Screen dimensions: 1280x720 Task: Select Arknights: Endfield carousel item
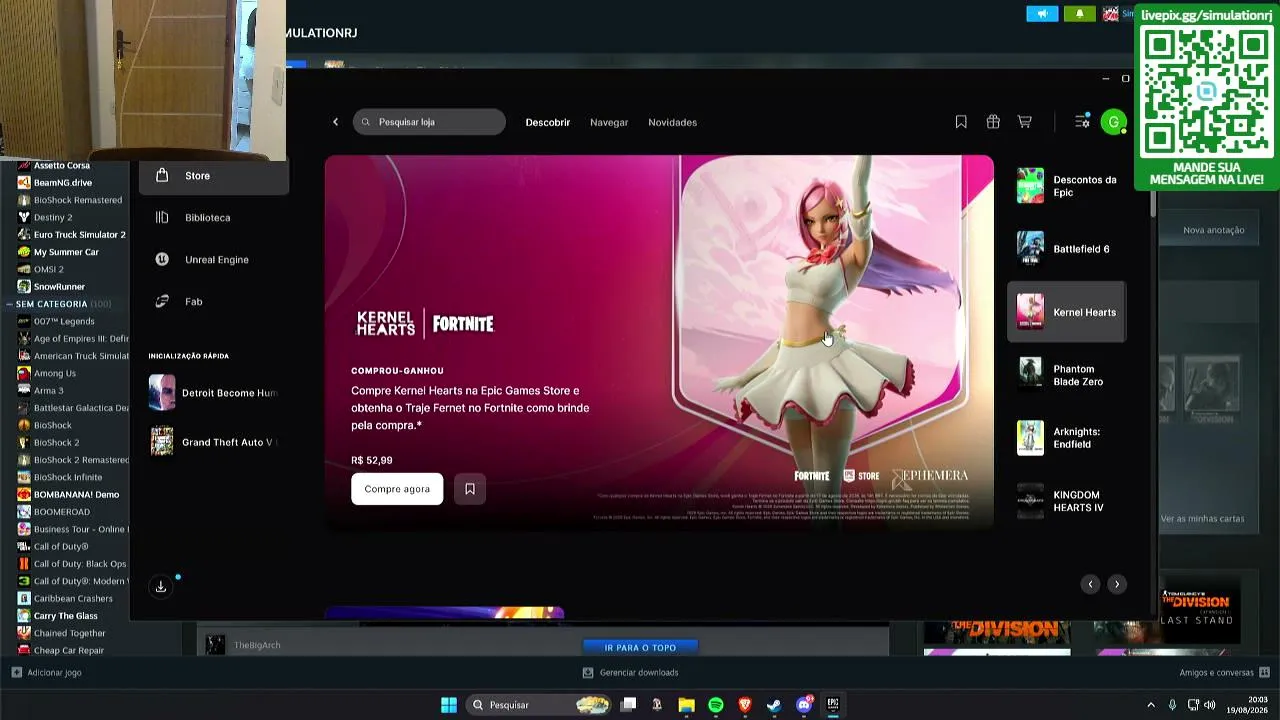pyautogui.click(x=1067, y=438)
